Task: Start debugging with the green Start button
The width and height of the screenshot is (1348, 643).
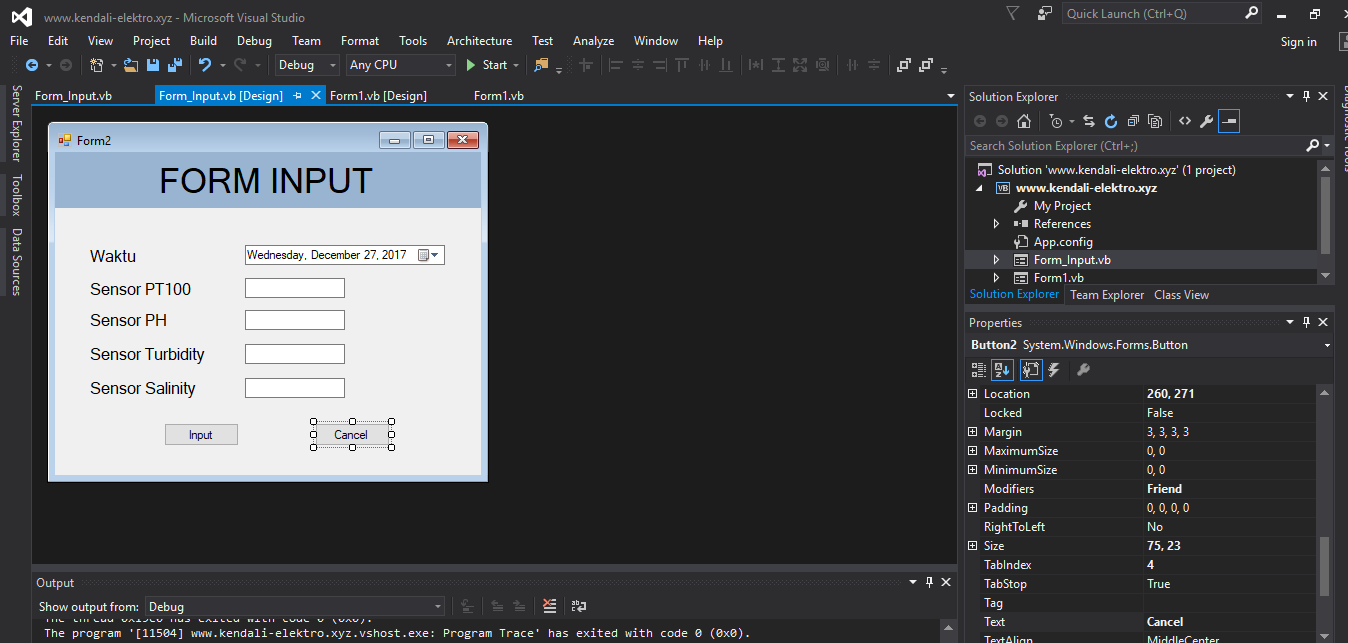Action: (x=487, y=65)
